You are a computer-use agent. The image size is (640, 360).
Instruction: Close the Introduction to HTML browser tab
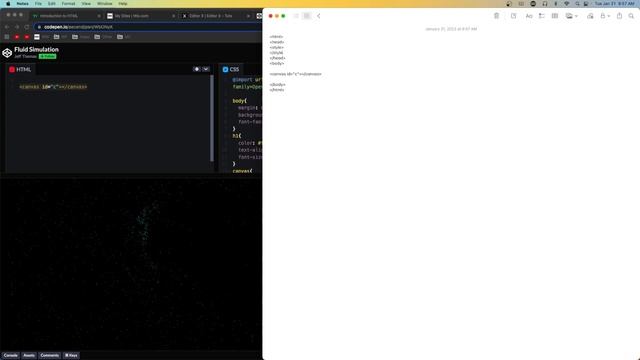point(99,16)
